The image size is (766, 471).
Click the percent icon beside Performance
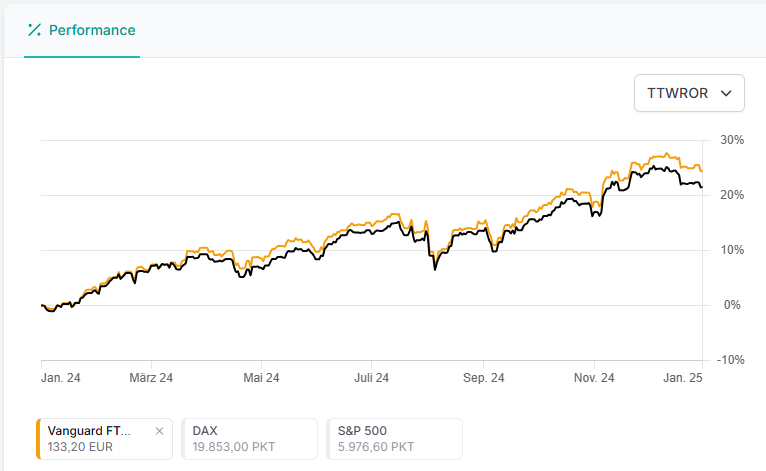click(34, 30)
